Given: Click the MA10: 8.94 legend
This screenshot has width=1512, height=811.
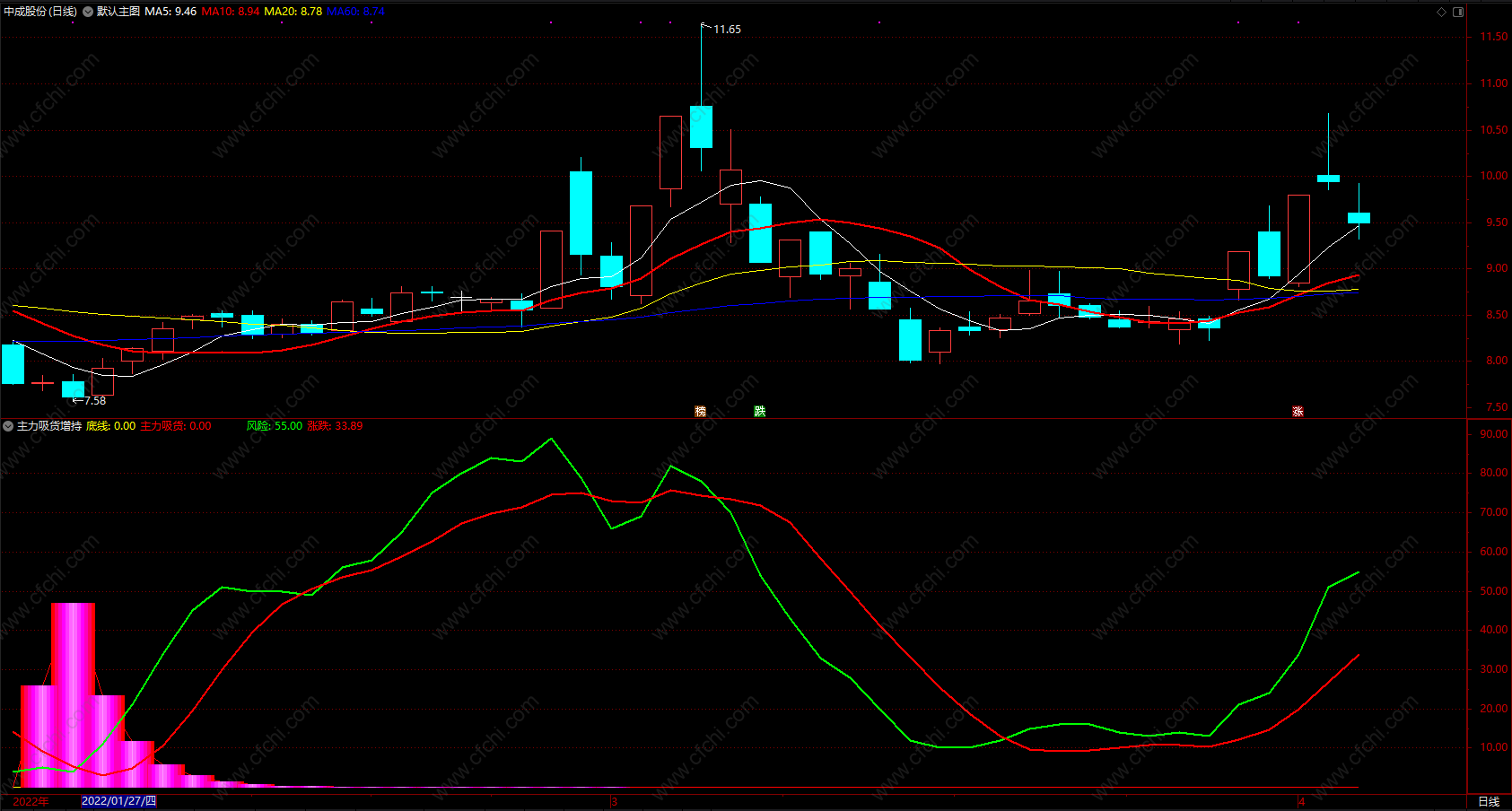Looking at the screenshot, I should (231, 12).
